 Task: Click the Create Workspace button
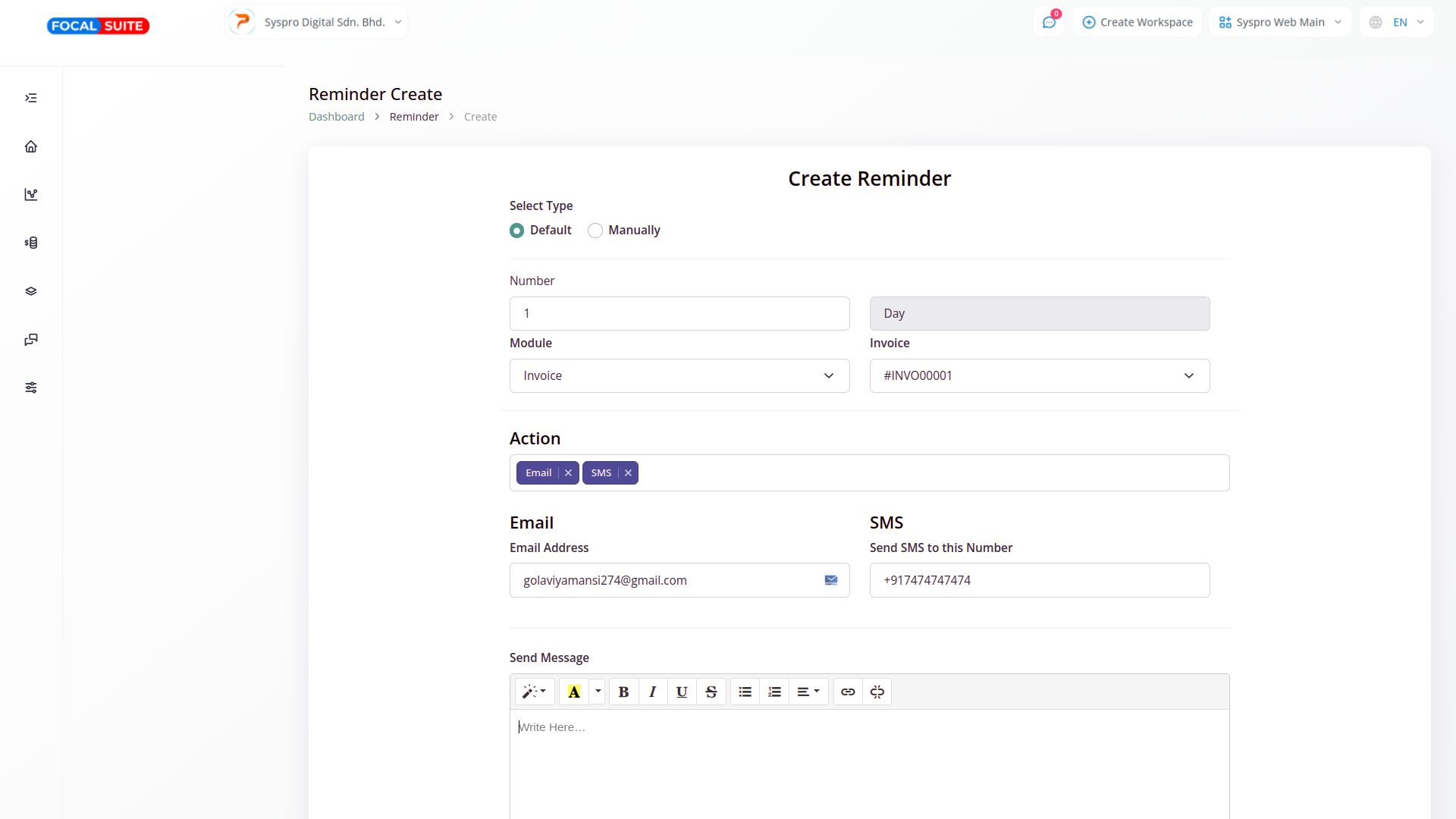tap(1137, 22)
